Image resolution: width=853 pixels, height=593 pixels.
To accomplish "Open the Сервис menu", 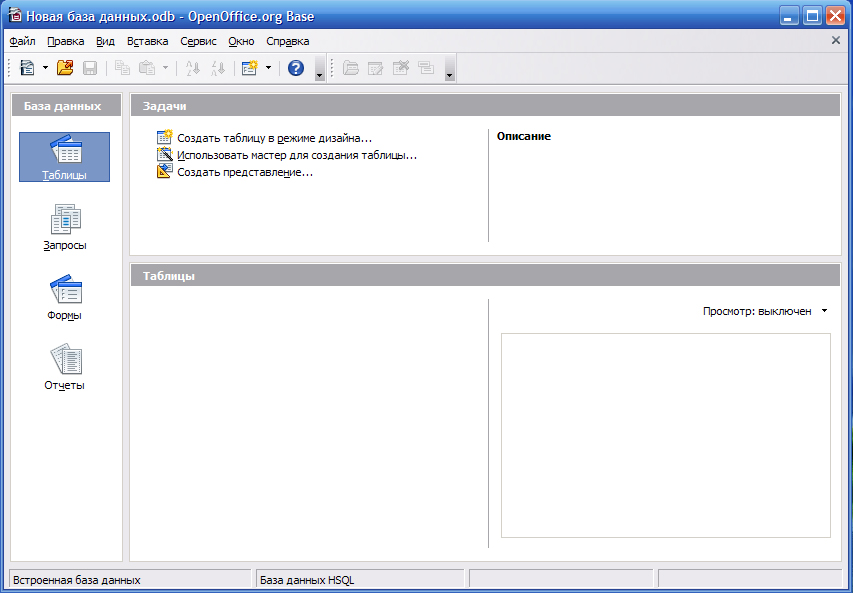I will pyautogui.click(x=198, y=41).
